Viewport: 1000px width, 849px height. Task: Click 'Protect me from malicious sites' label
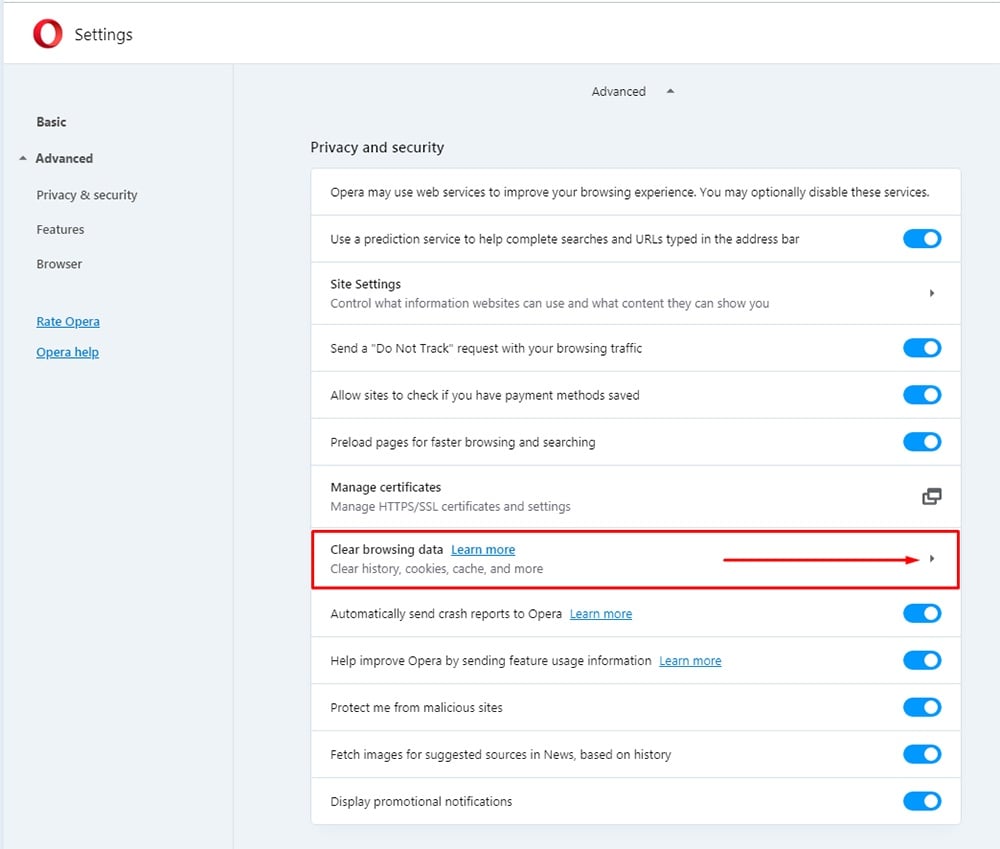click(x=416, y=707)
